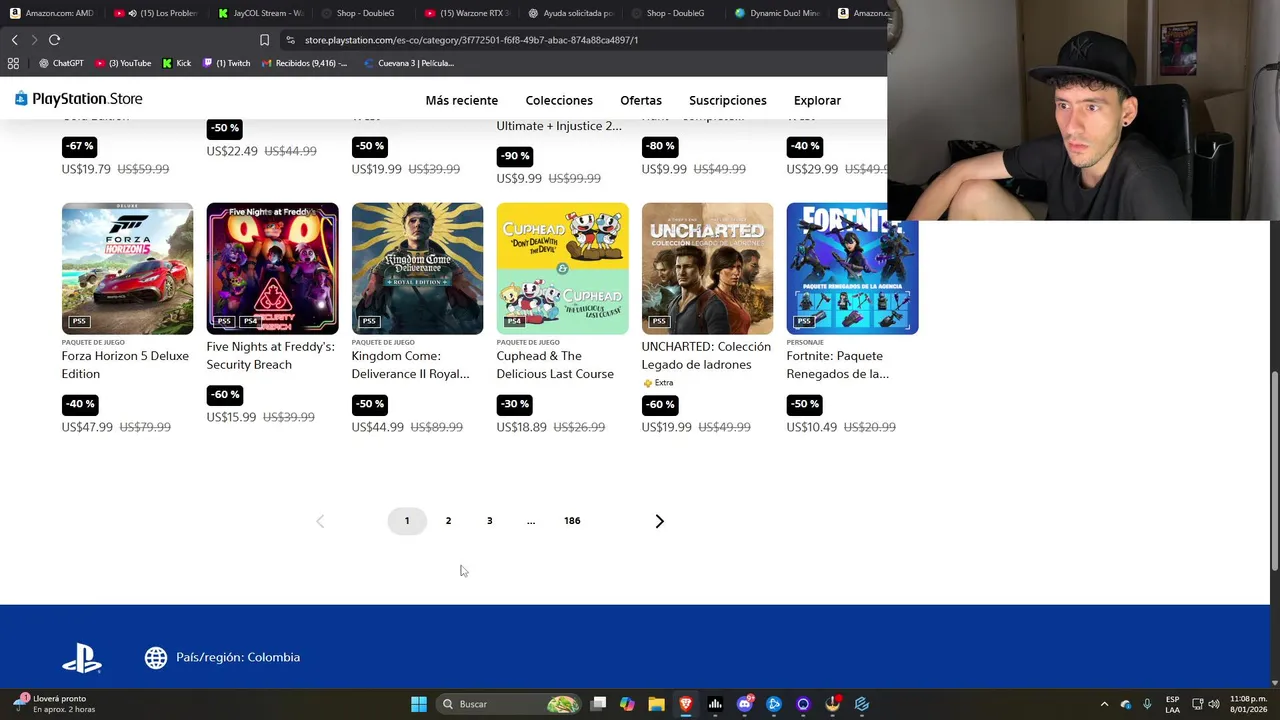Bookmark this page using bookmark icon

[264, 40]
